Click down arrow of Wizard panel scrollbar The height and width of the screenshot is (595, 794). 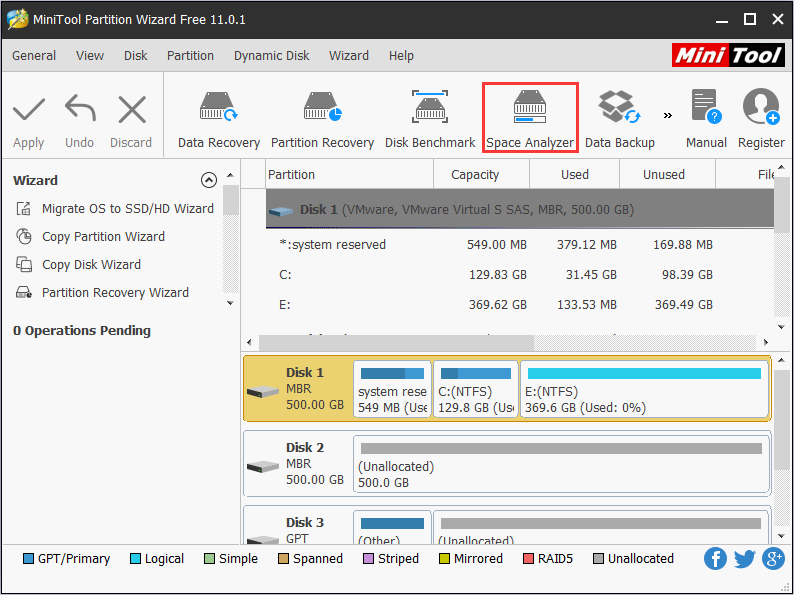230,303
